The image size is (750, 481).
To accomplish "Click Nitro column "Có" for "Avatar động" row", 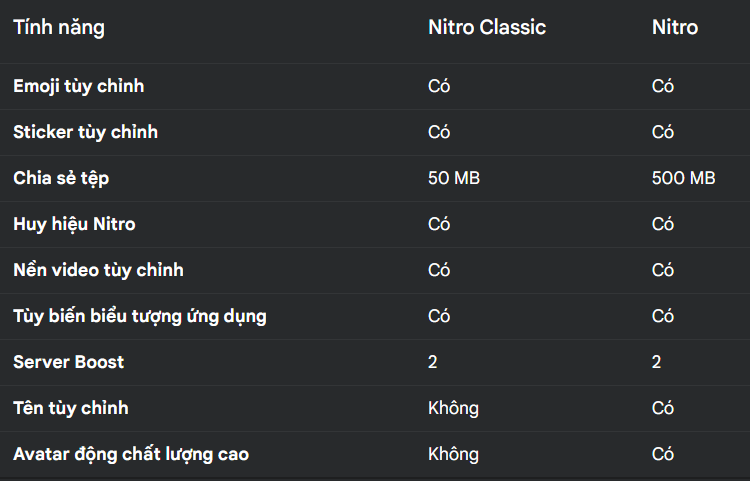I will click(663, 454).
